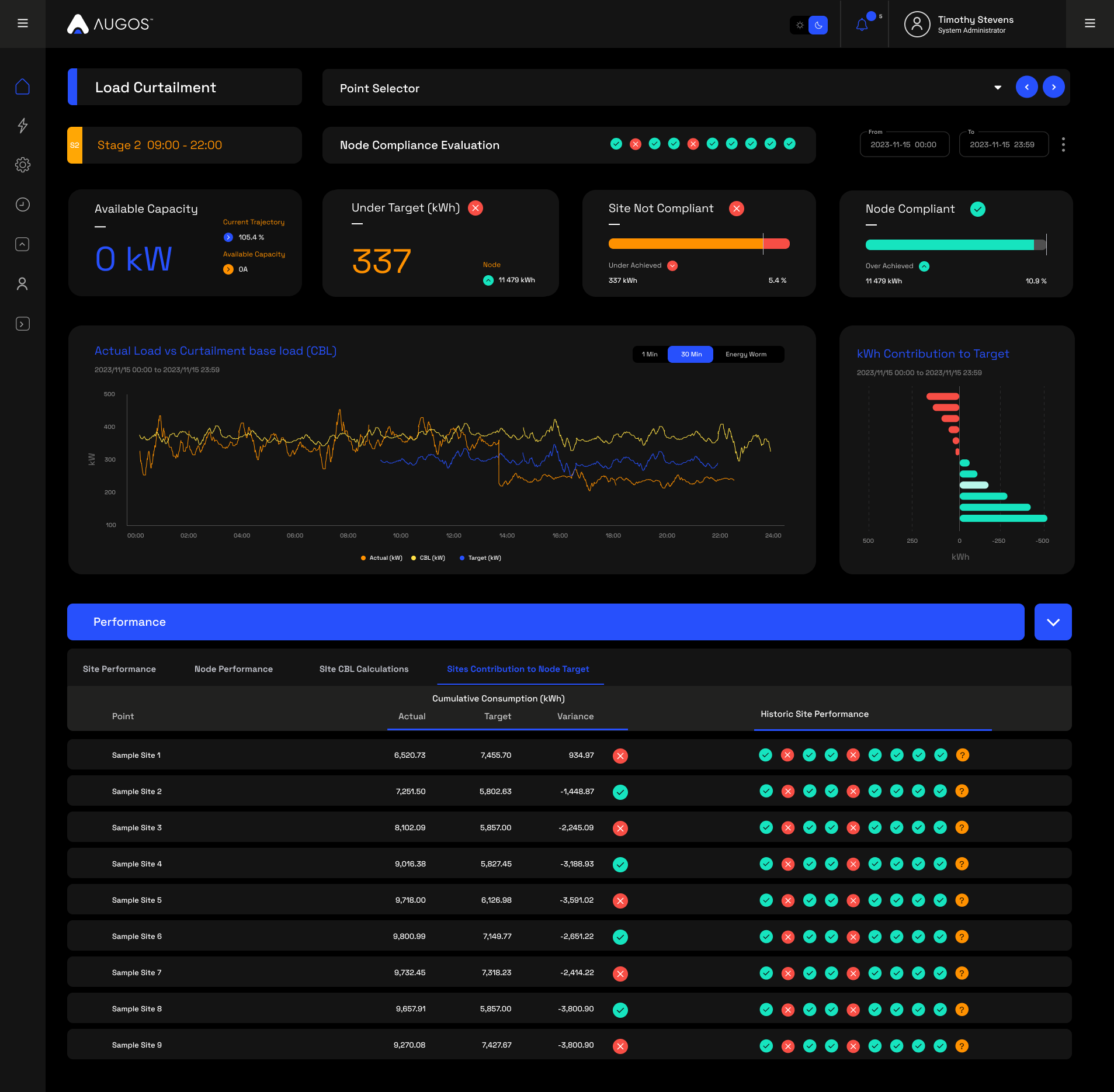Click the Performance header bar
This screenshot has width=1114, height=1092.
pos(546,622)
